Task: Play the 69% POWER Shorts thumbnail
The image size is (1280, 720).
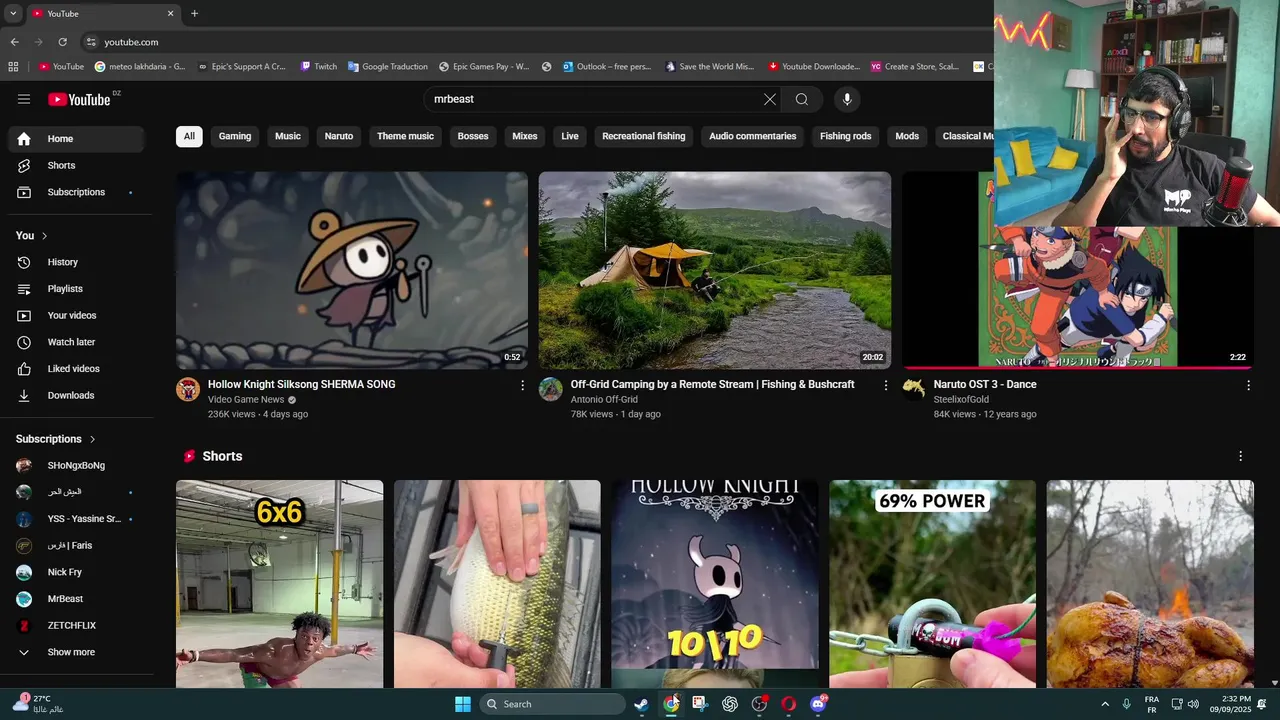Action: point(932,584)
